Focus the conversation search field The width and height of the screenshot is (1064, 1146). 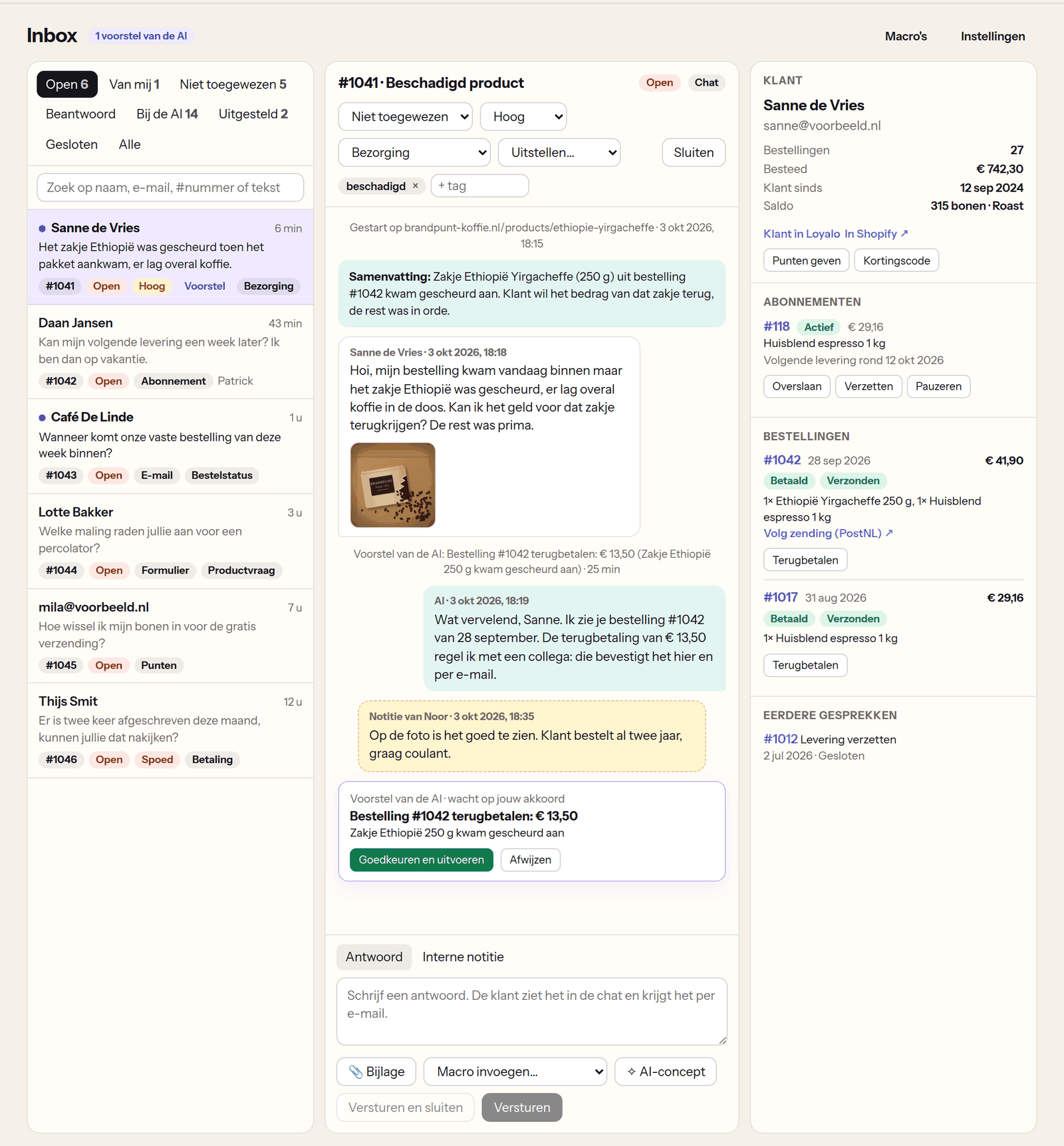click(170, 188)
